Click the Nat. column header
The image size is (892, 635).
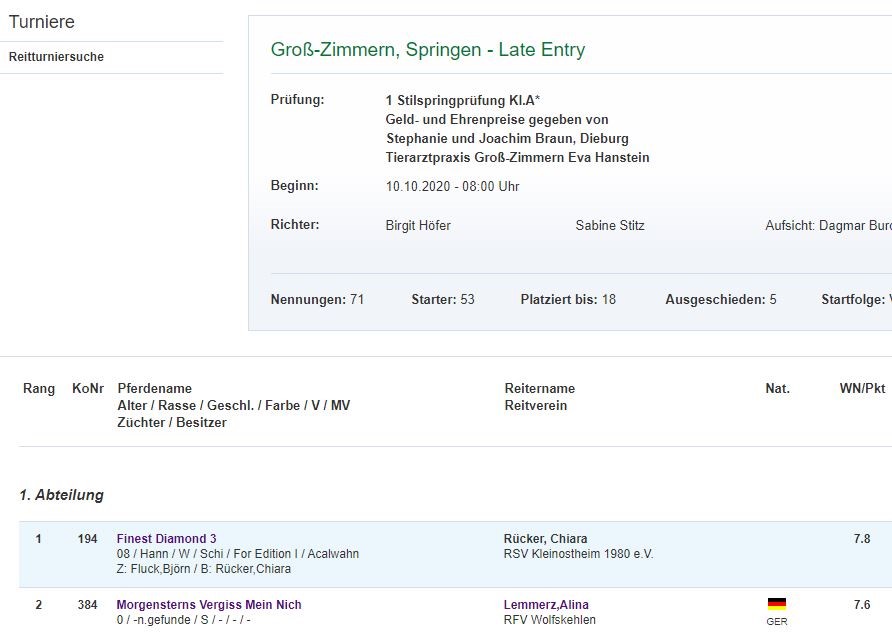[777, 389]
